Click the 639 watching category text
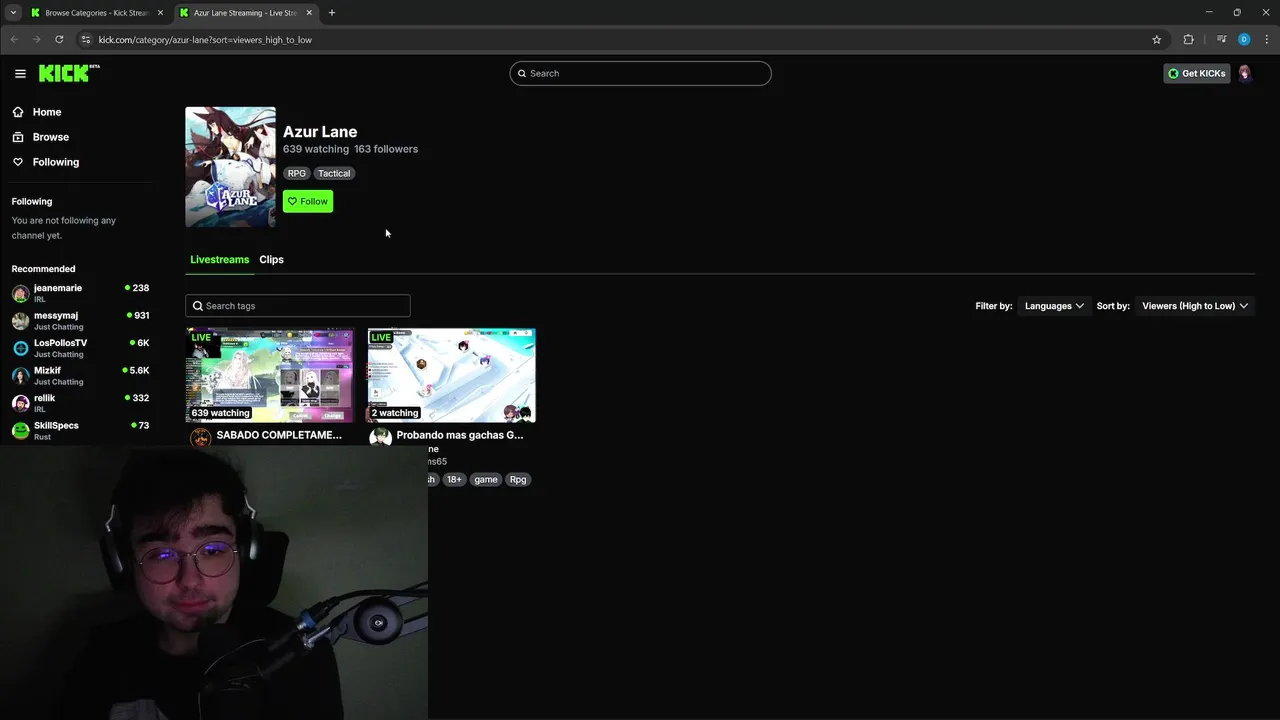Viewport: 1280px width, 720px height. [316, 149]
